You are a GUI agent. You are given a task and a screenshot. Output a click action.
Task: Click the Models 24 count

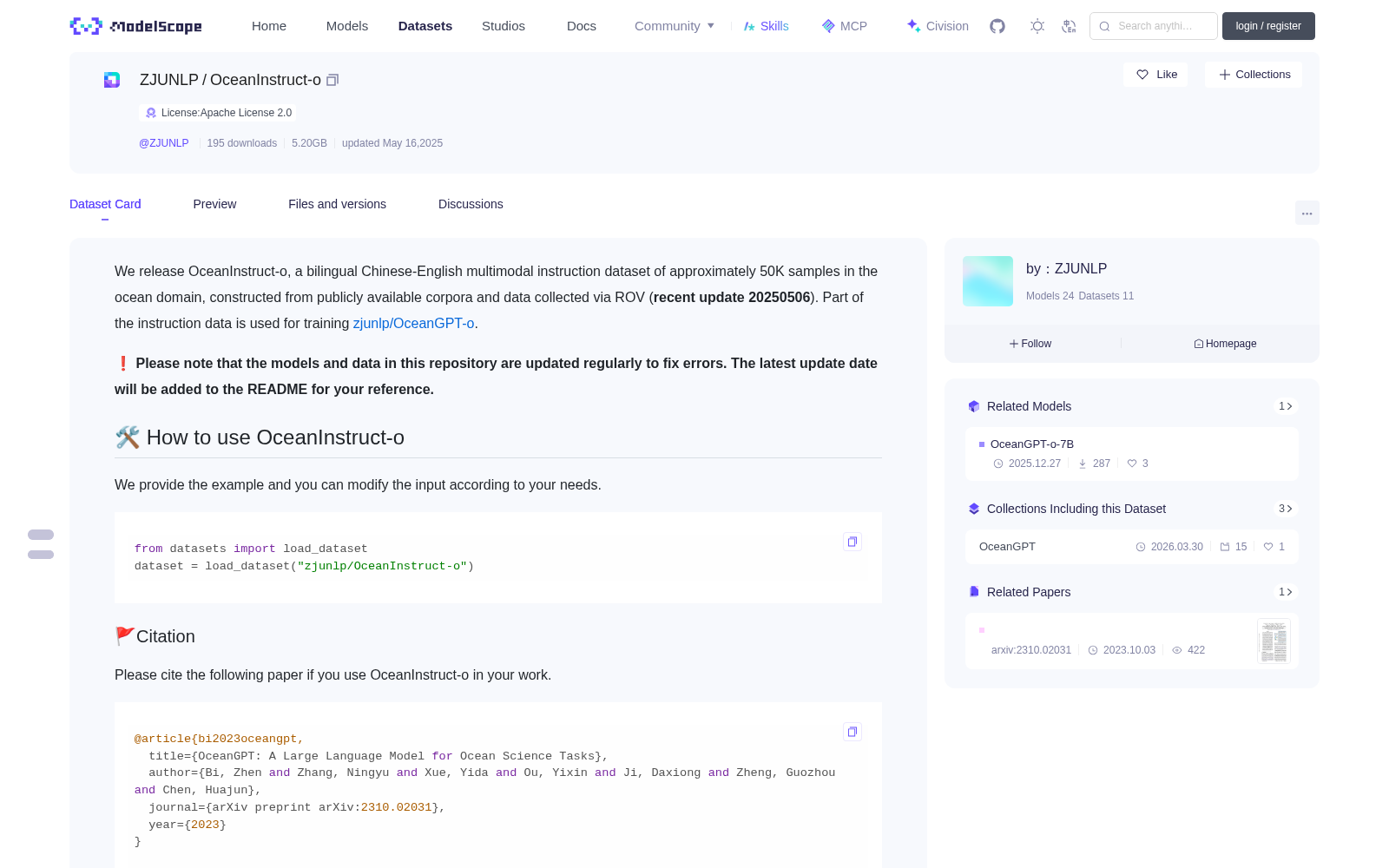click(1050, 296)
